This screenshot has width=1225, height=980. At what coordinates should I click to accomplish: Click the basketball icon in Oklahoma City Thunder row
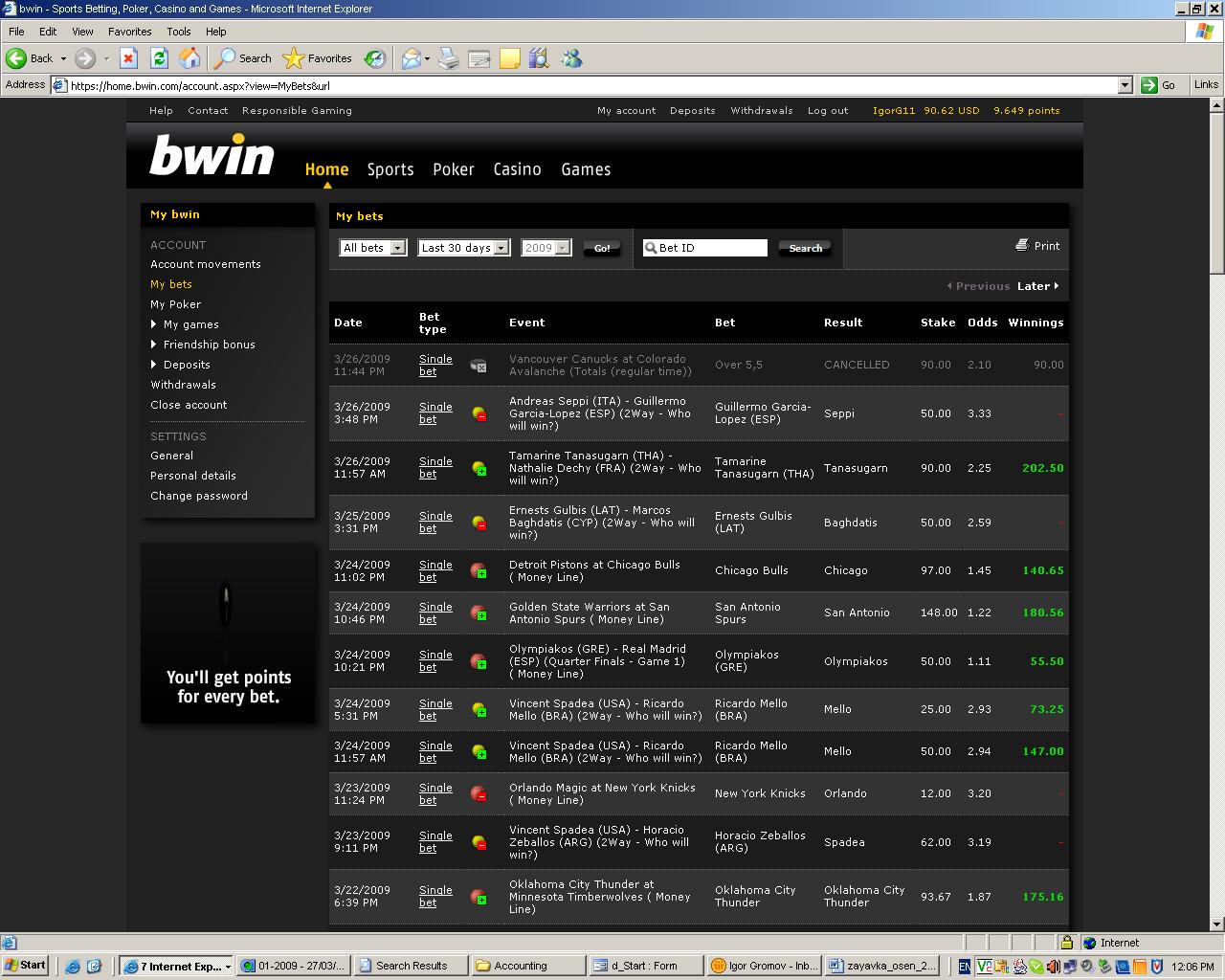[479, 897]
